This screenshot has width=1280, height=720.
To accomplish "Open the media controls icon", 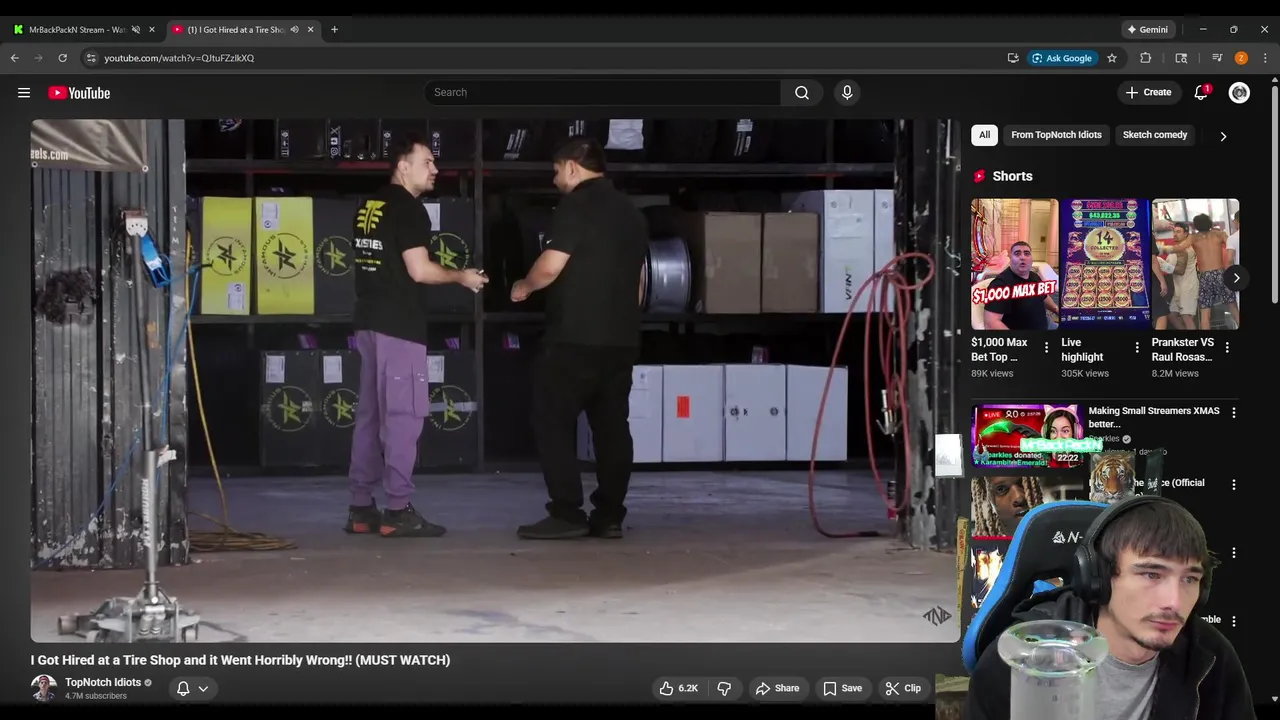I will [1217, 58].
